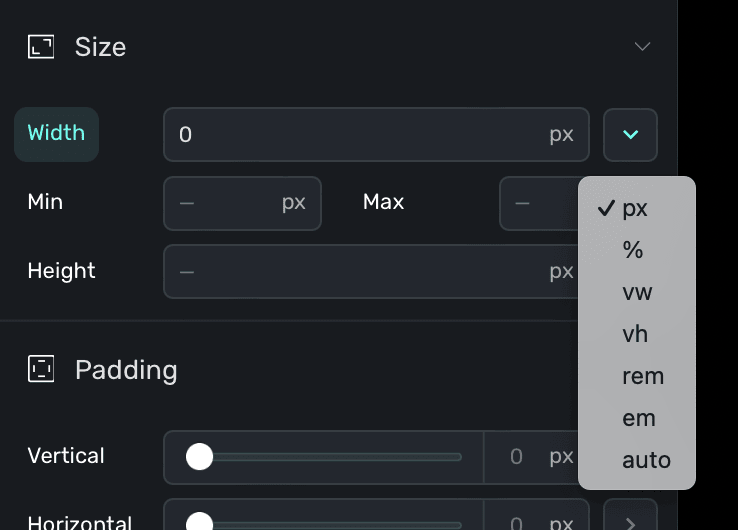The height and width of the screenshot is (530, 738).
Task: Focus the Min width input
Action: 225,203
